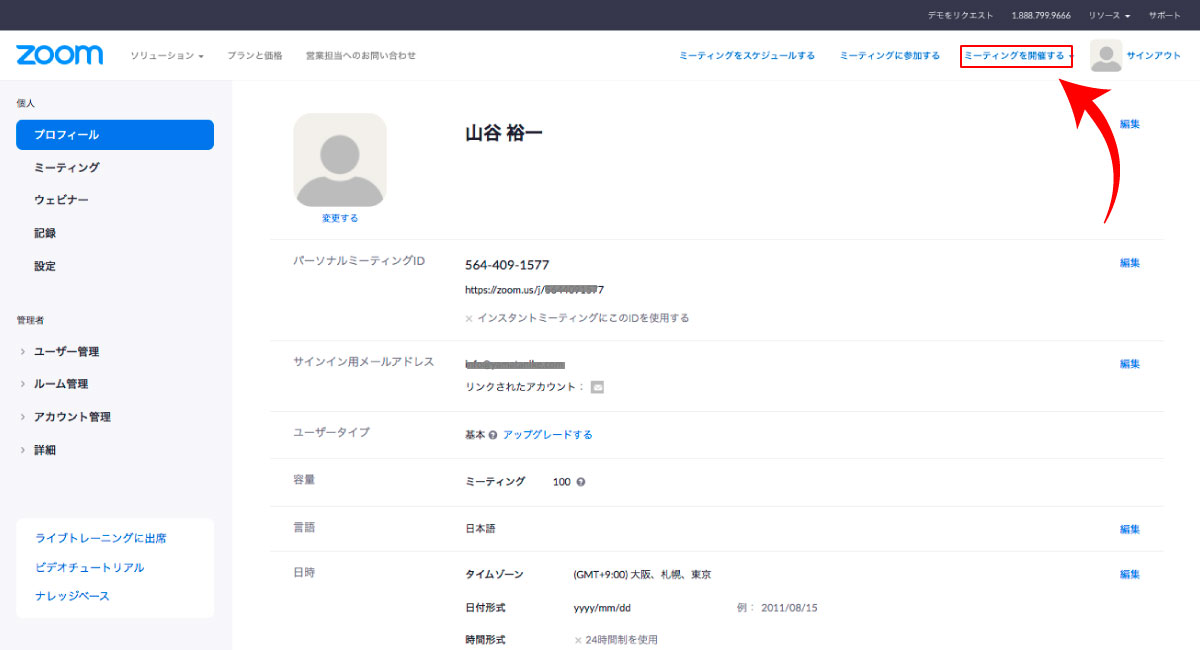Click デモをリクエスト in top bar

961,16
